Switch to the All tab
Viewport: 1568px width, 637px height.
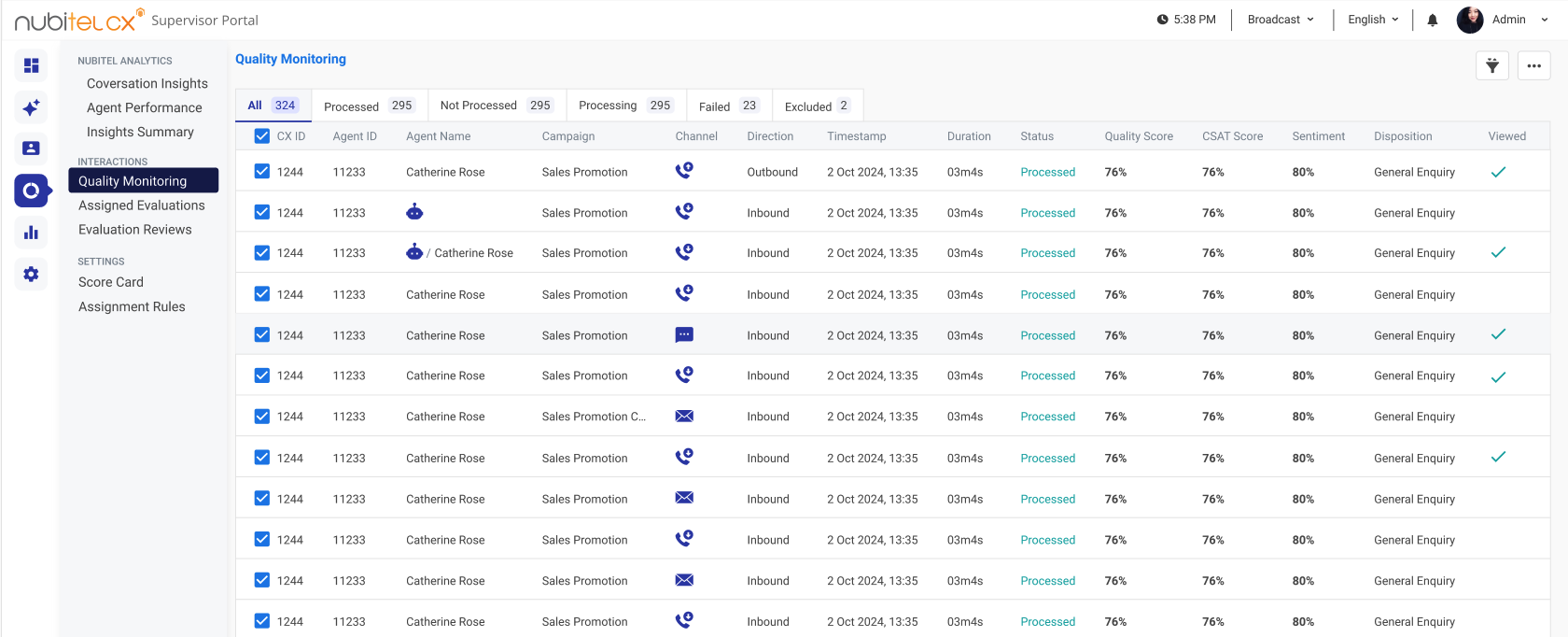coord(273,106)
